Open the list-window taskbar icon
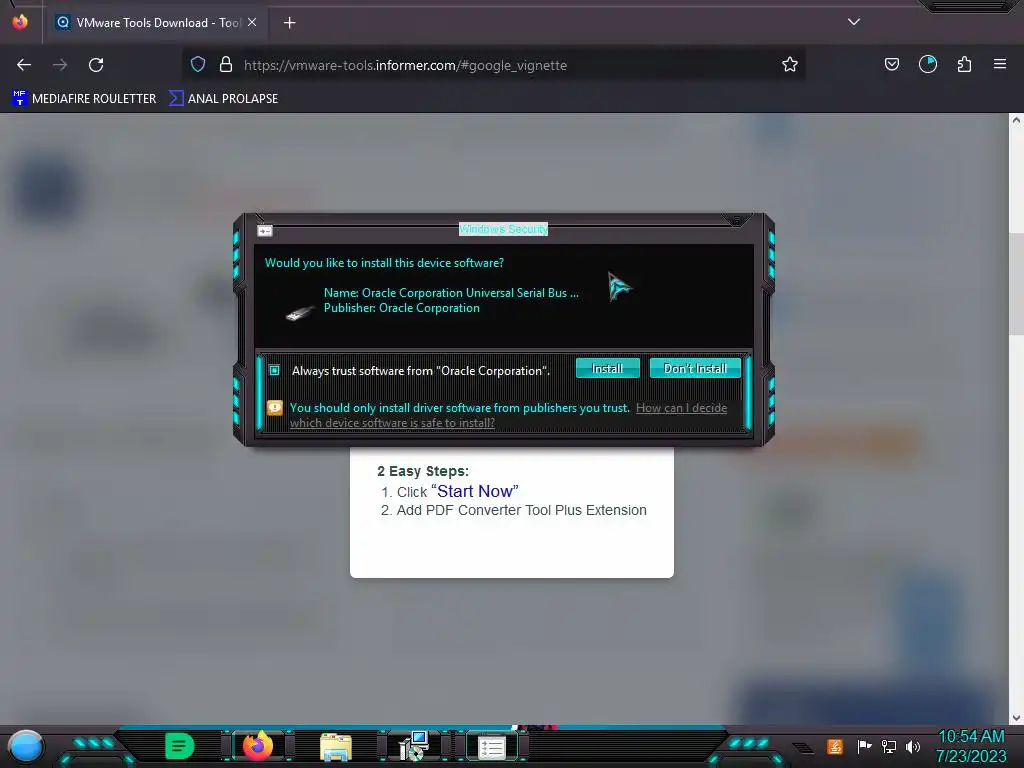This screenshot has height=768, width=1024. (x=492, y=747)
